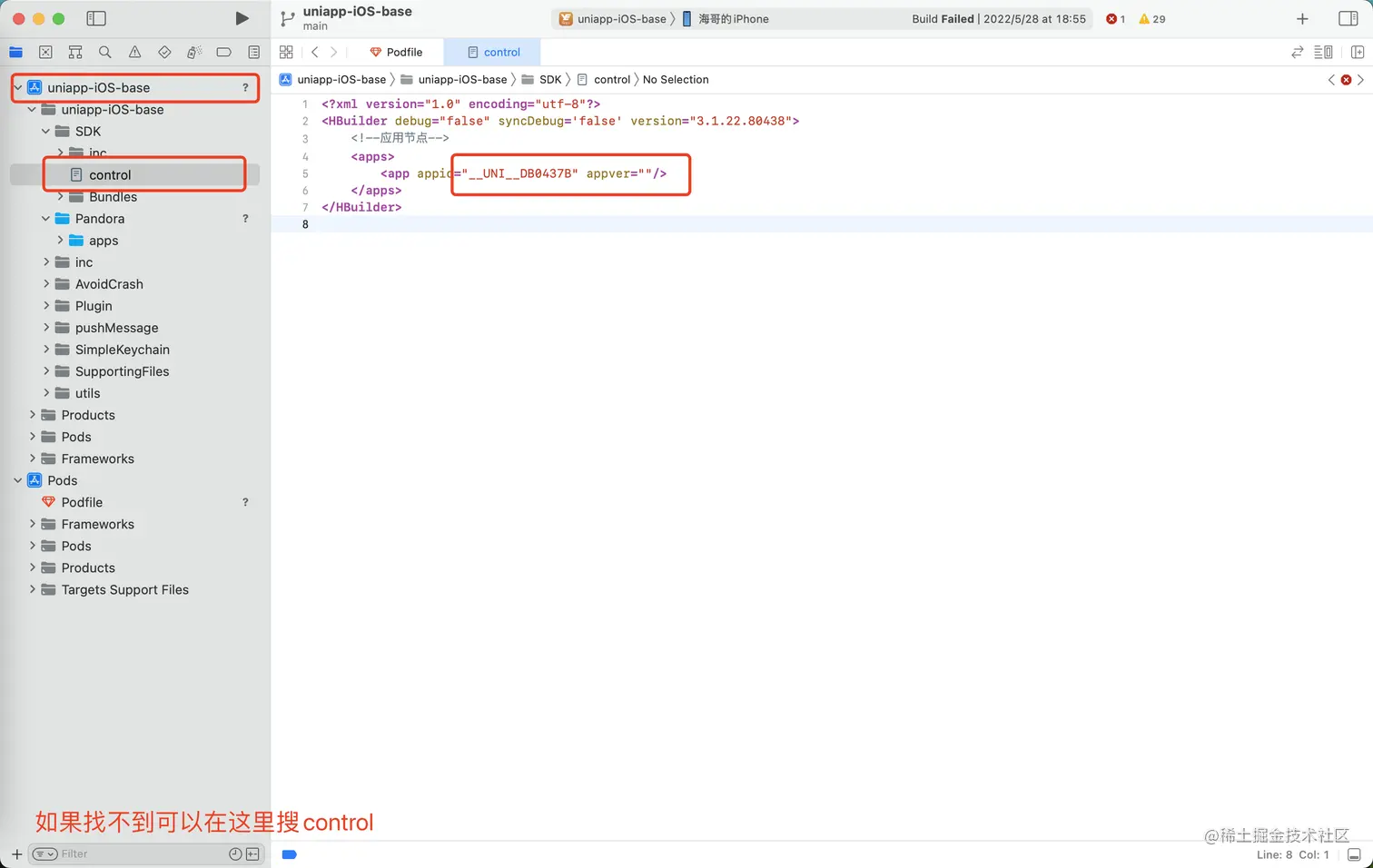Open the Project navigator folder icon
This screenshot has height=868, width=1373.
click(15, 52)
